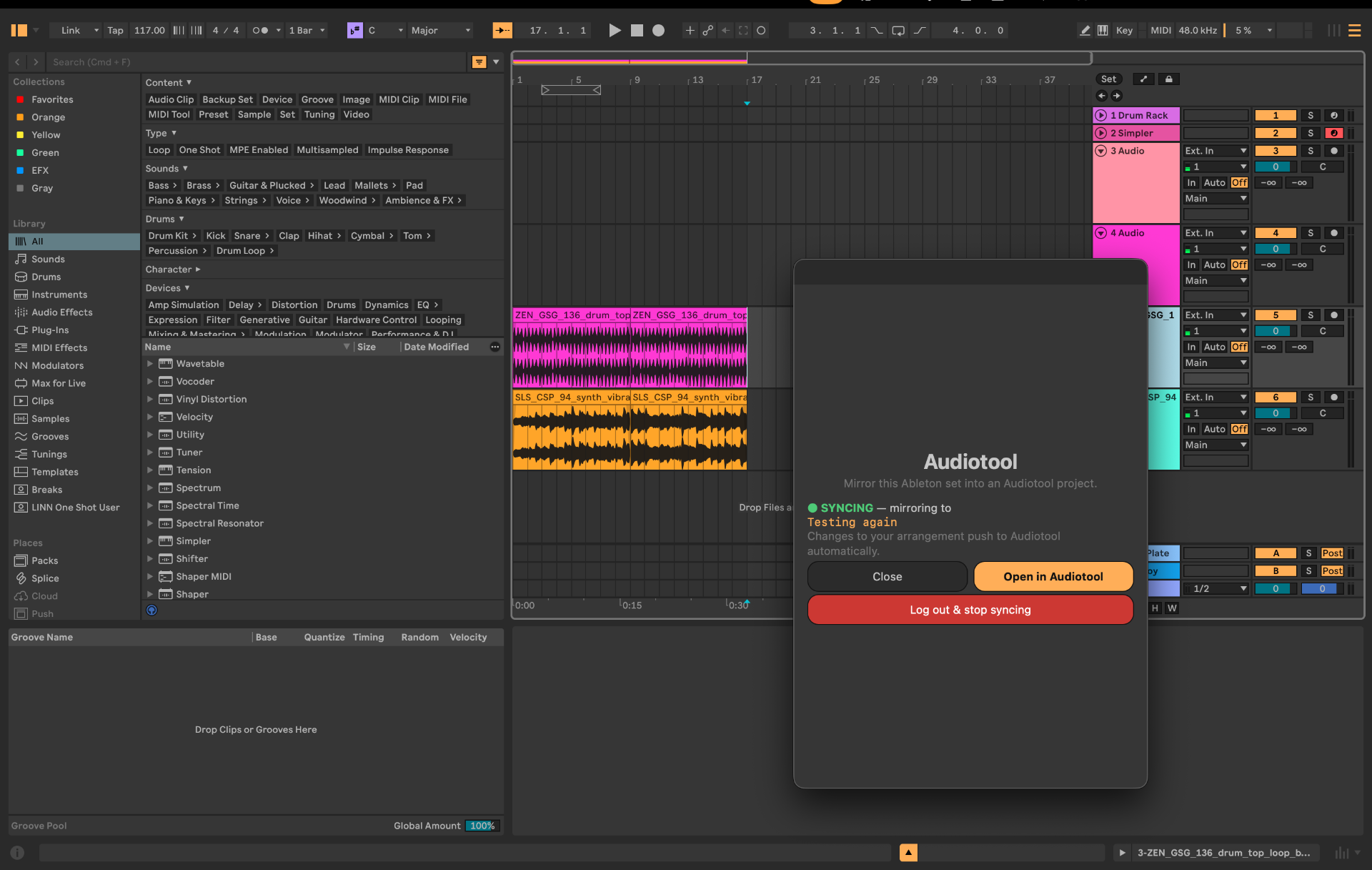Screen dimensions: 1372x870
Task: Click the Tap tempo button
Action: 115,30
